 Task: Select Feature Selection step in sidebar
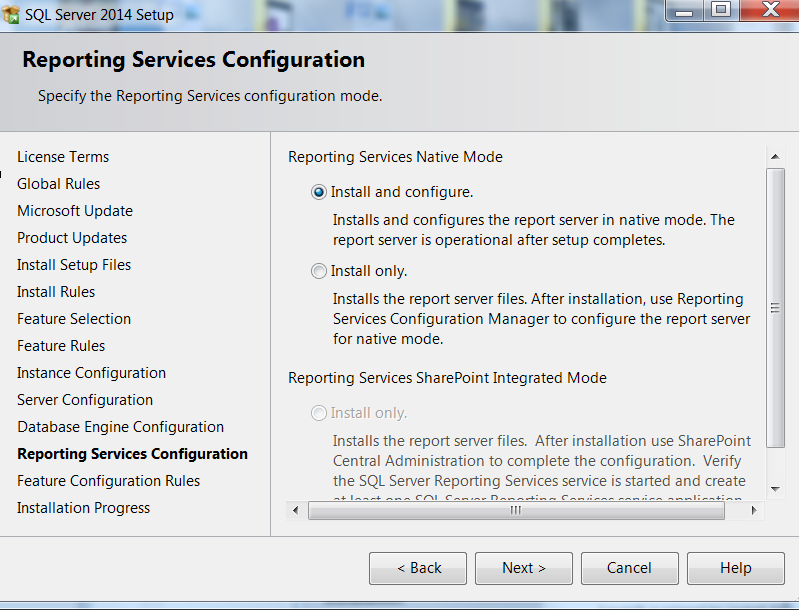click(74, 319)
